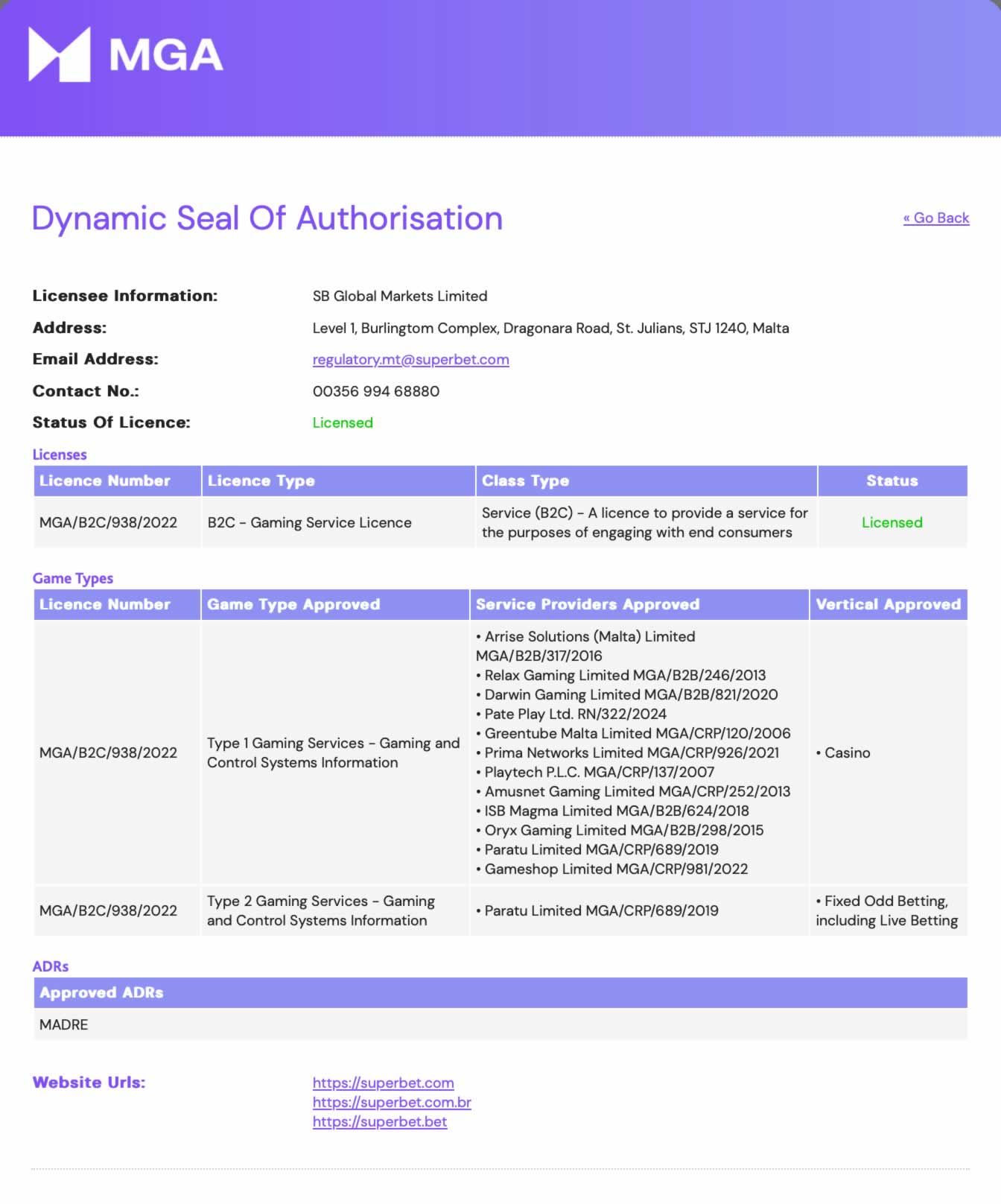Image resolution: width=1001 pixels, height=1204 pixels.
Task: Click Type 1 Gaming Services cell
Action: pos(334,752)
